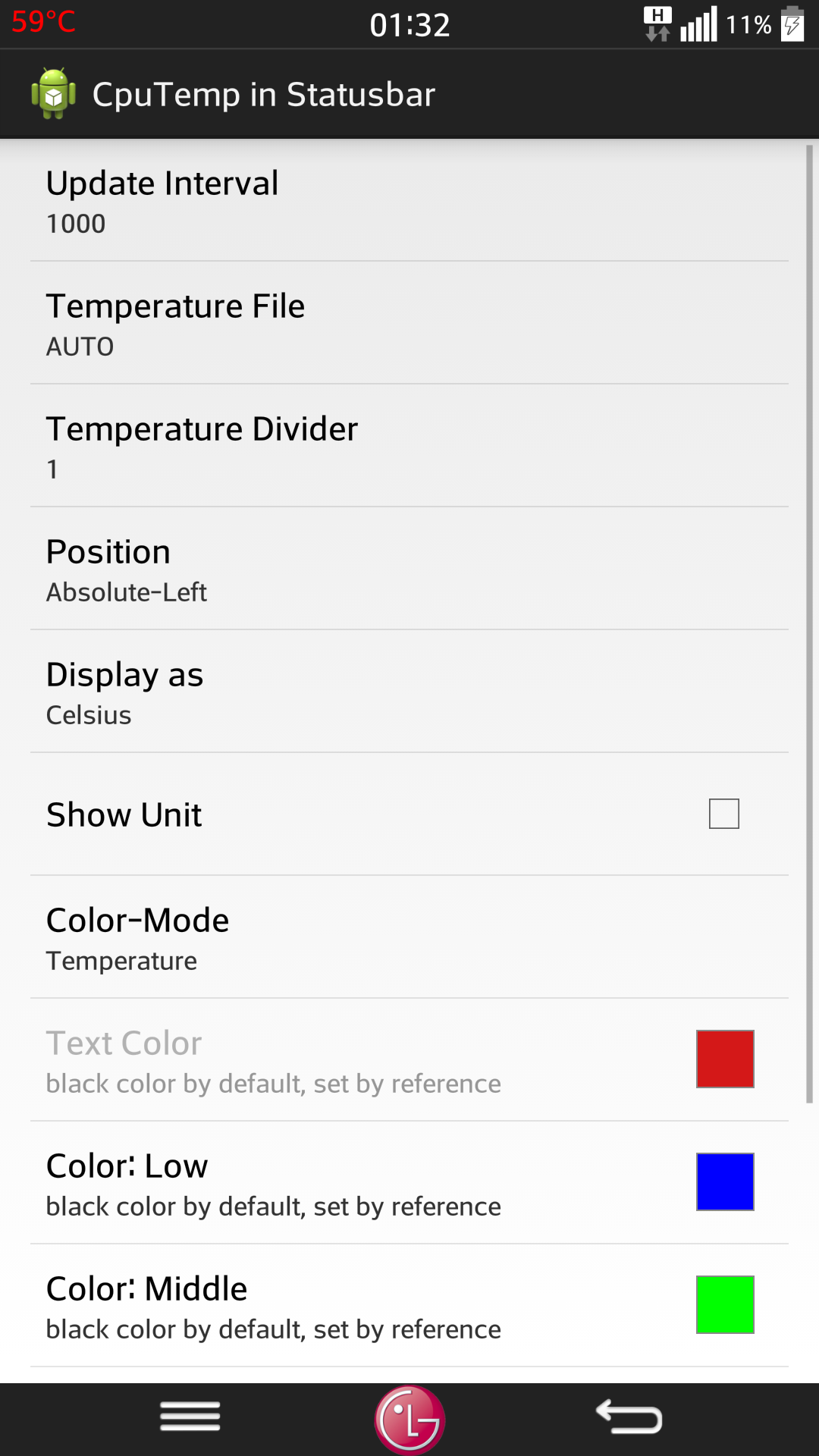Tap the H mobile data icon

(657, 24)
